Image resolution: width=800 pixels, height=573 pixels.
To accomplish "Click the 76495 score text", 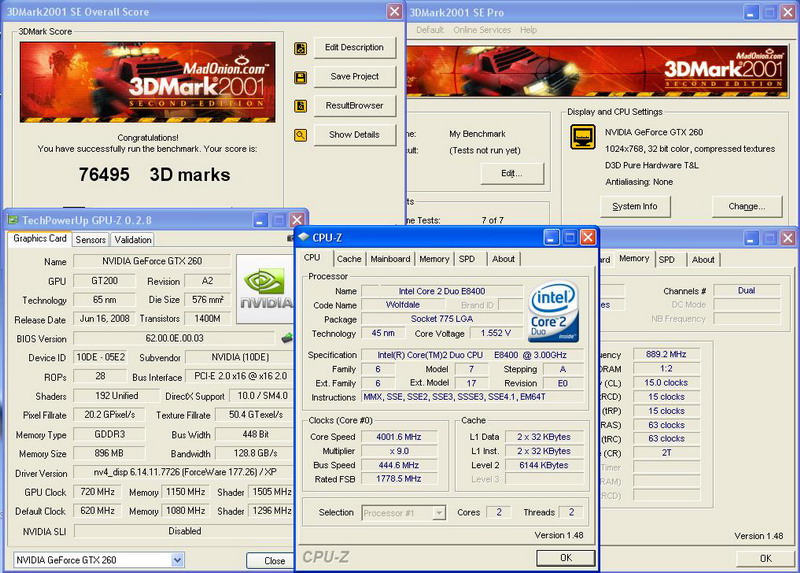I will point(104,175).
